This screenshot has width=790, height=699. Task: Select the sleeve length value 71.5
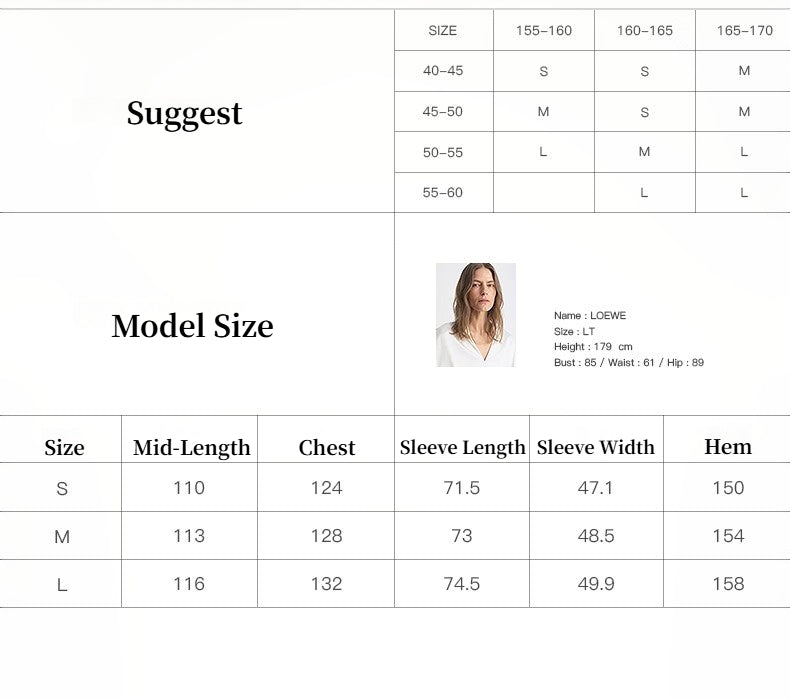click(462, 488)
